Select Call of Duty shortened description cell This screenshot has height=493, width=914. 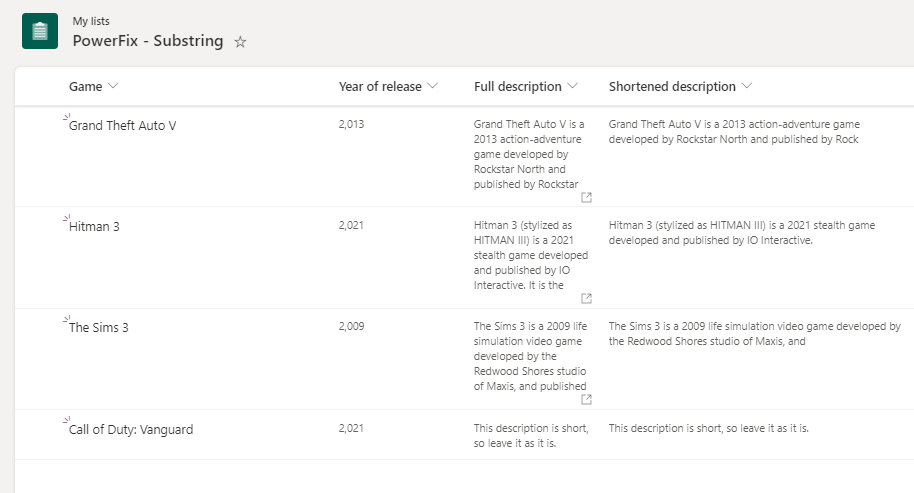(709, 428)
